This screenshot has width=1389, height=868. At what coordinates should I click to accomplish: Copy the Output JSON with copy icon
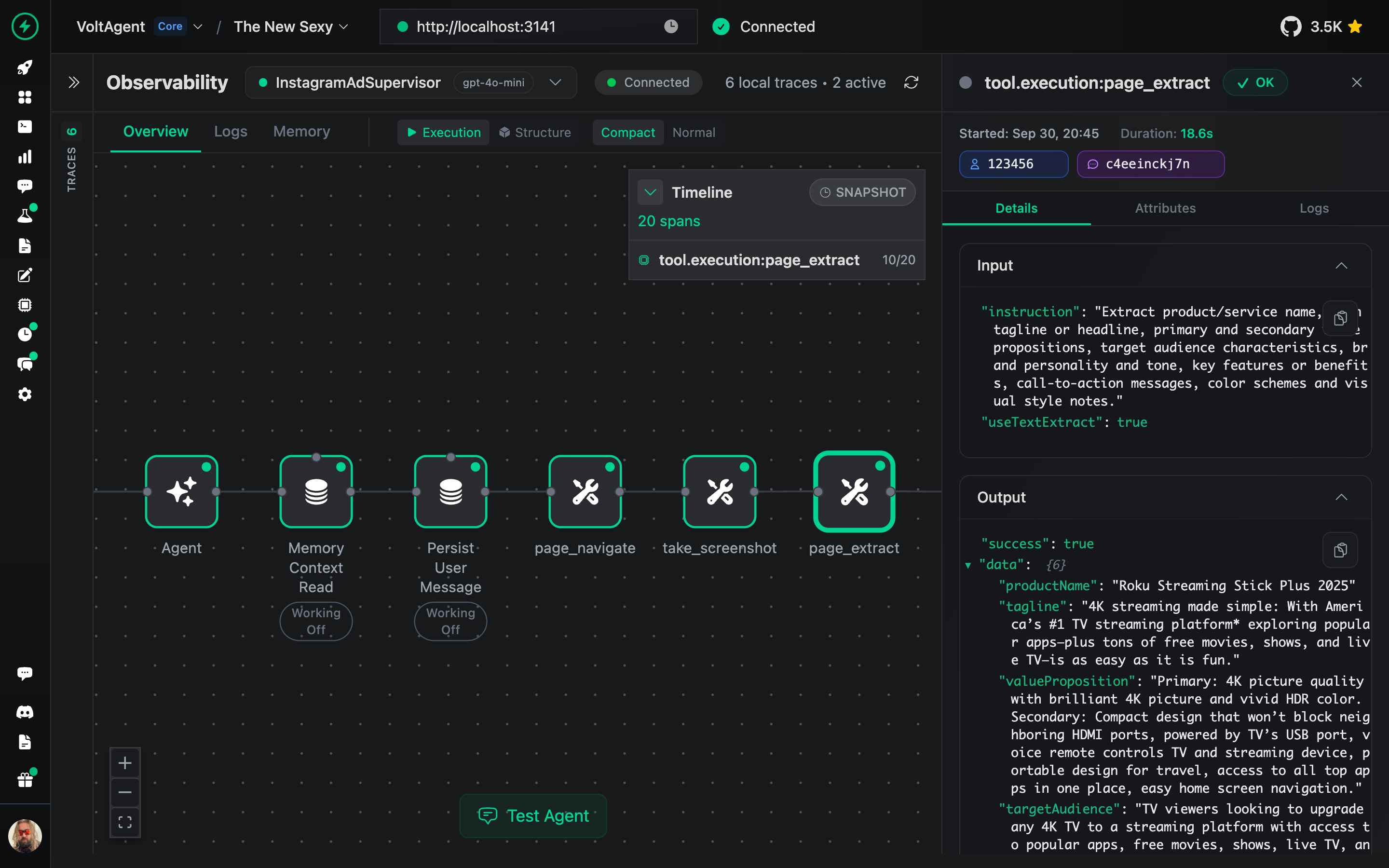(1340, 550)
